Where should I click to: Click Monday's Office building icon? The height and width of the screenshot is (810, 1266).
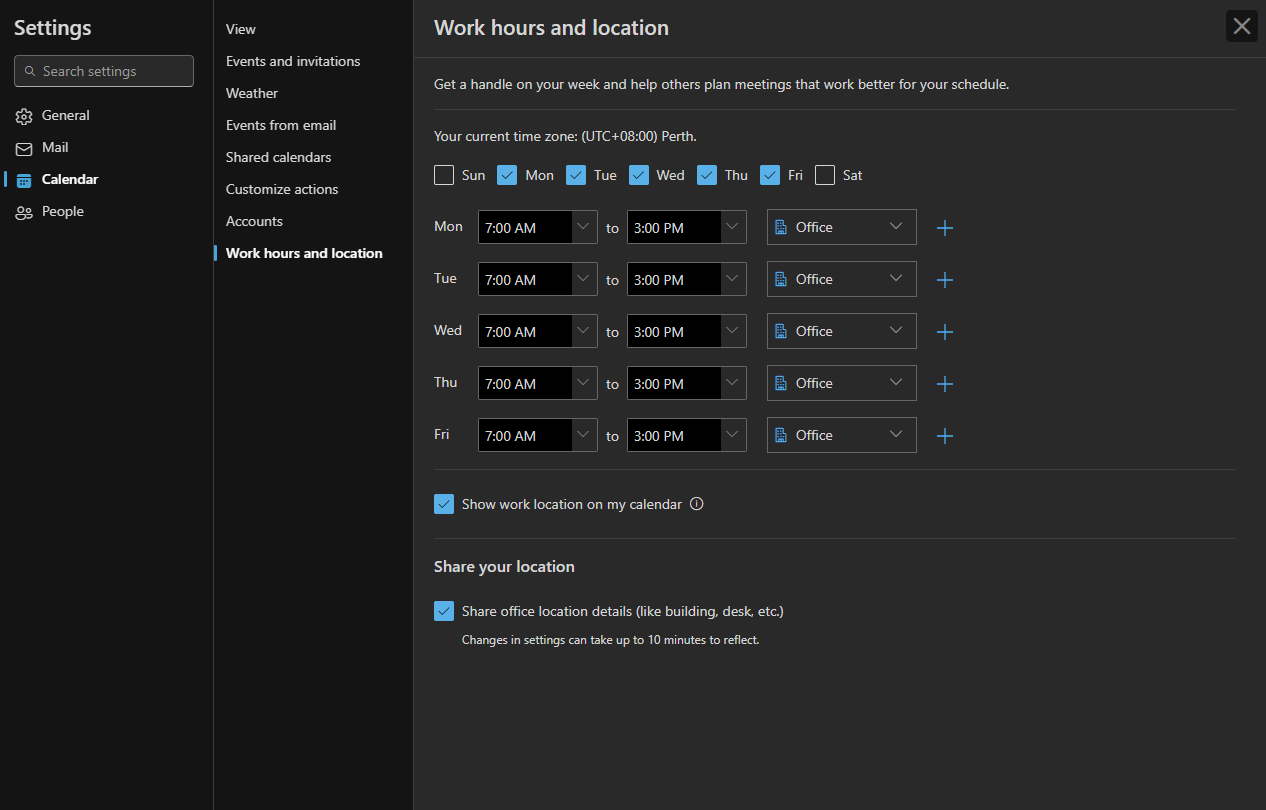(781, 227)
